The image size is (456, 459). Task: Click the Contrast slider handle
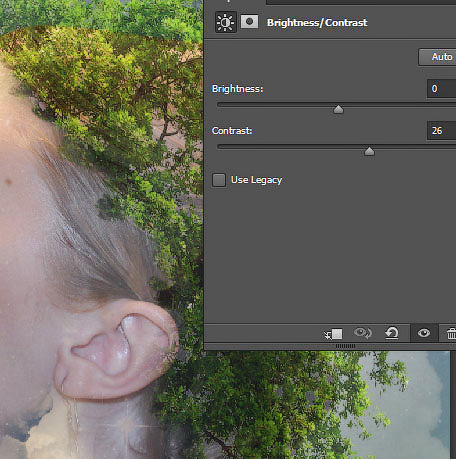[x=369, y=151]
